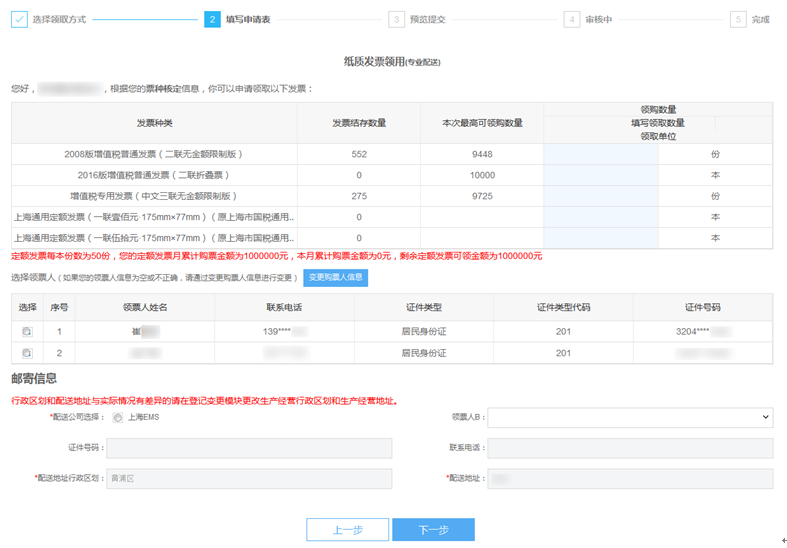Proceed with 下一步 button
787x548 pixels.
click(433, 530)
